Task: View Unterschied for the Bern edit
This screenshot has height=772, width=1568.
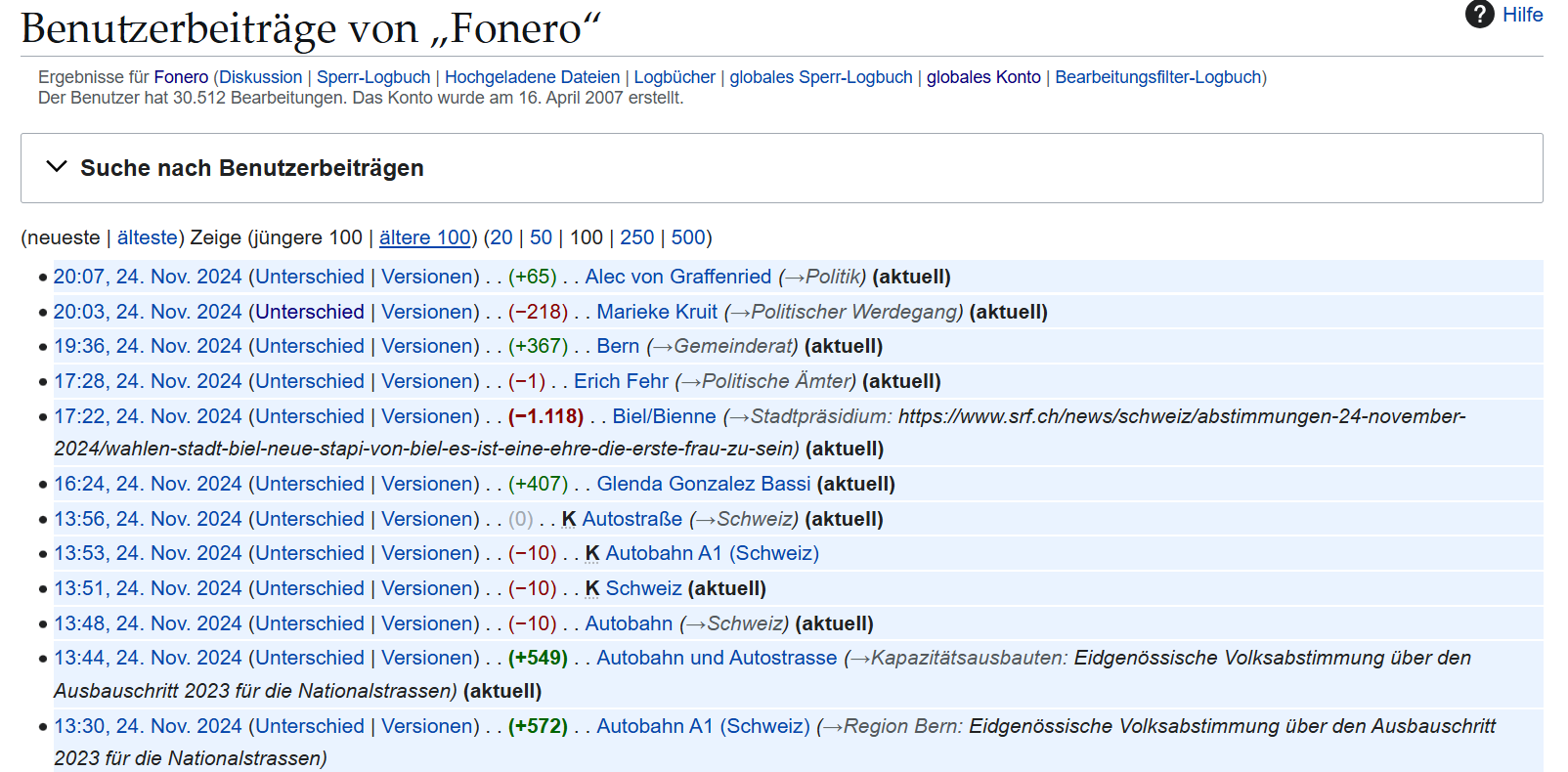Action: point(310,346)
